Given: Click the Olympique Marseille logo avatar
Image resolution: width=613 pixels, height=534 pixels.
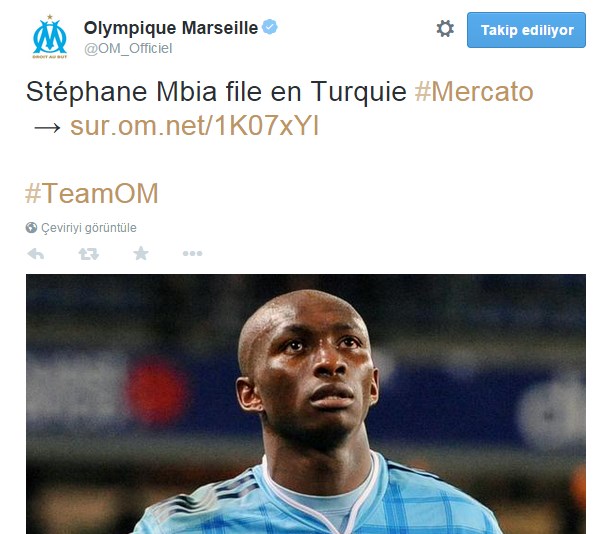Looking at the screenshot, I should (50, 37).
